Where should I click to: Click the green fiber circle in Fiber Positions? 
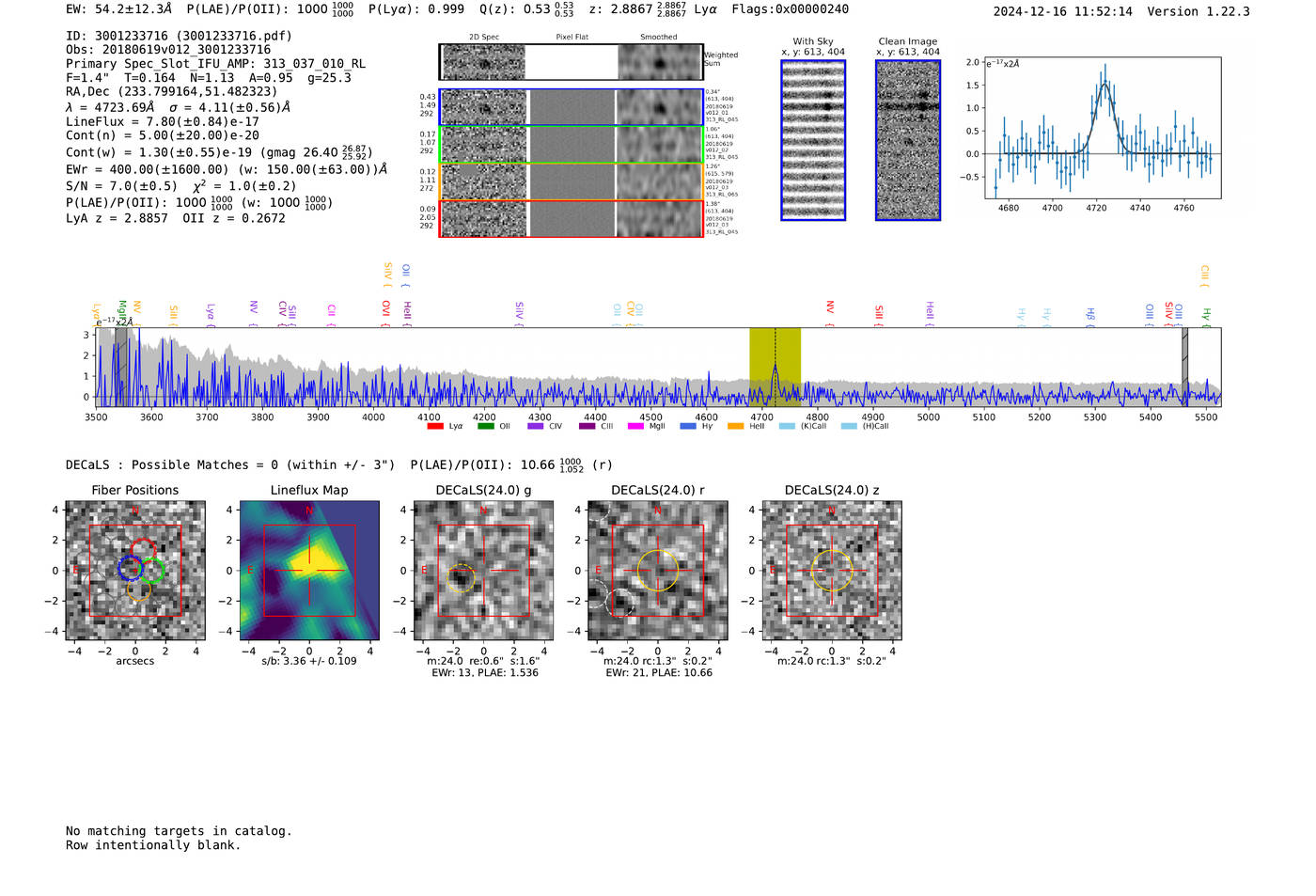(151, 571)
